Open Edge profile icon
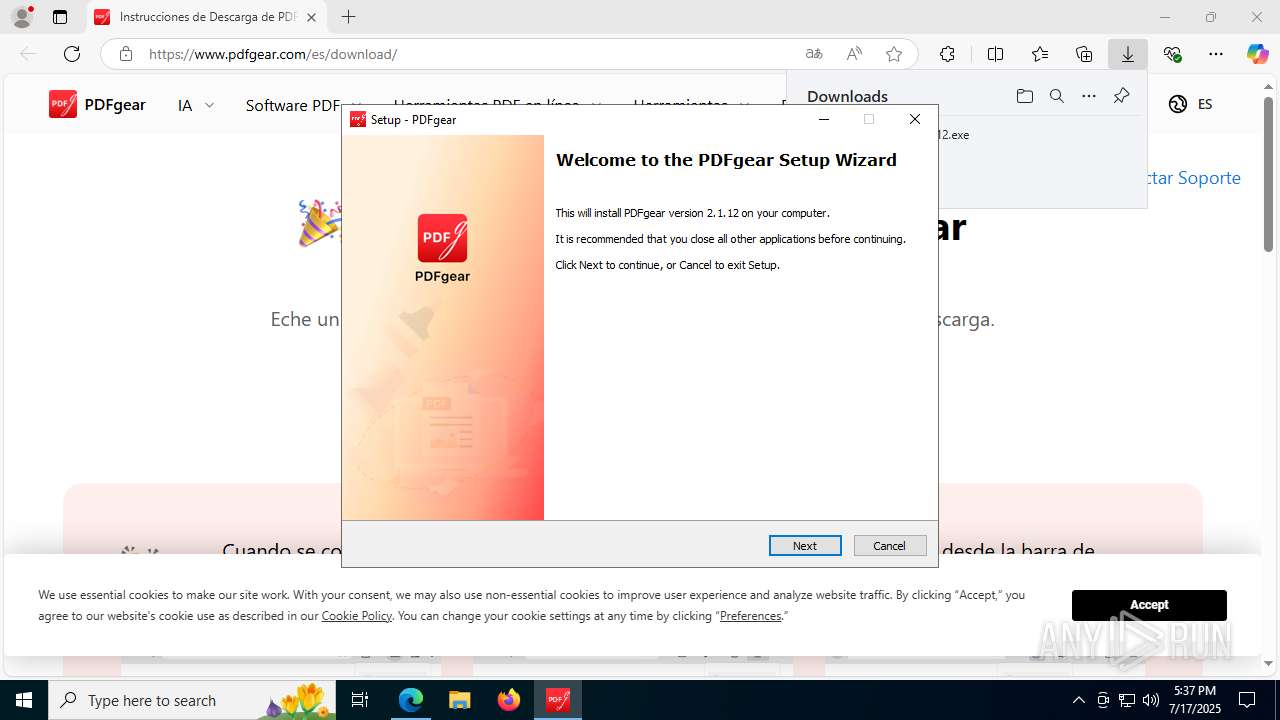 pyautogui.click(x=22, y=17)
